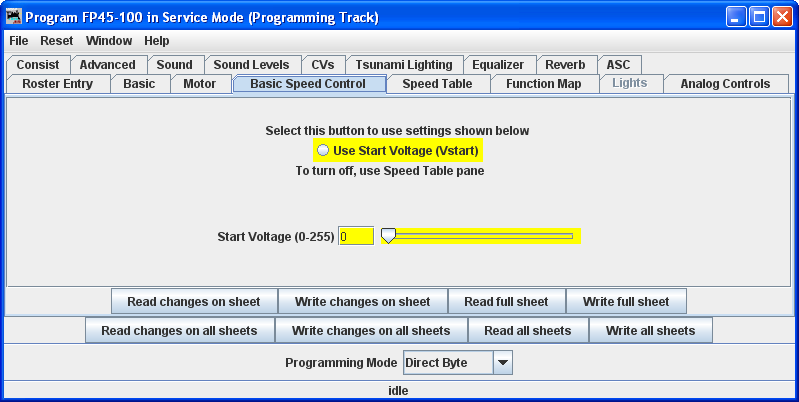Open the Equalizer tab
Screen dimensions: 799x402
(498, 65)
